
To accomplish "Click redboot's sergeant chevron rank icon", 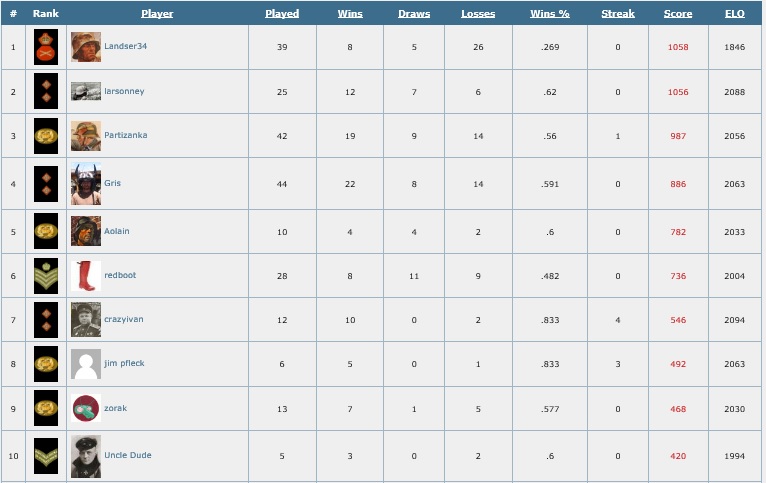I will [x=46, y=276].
